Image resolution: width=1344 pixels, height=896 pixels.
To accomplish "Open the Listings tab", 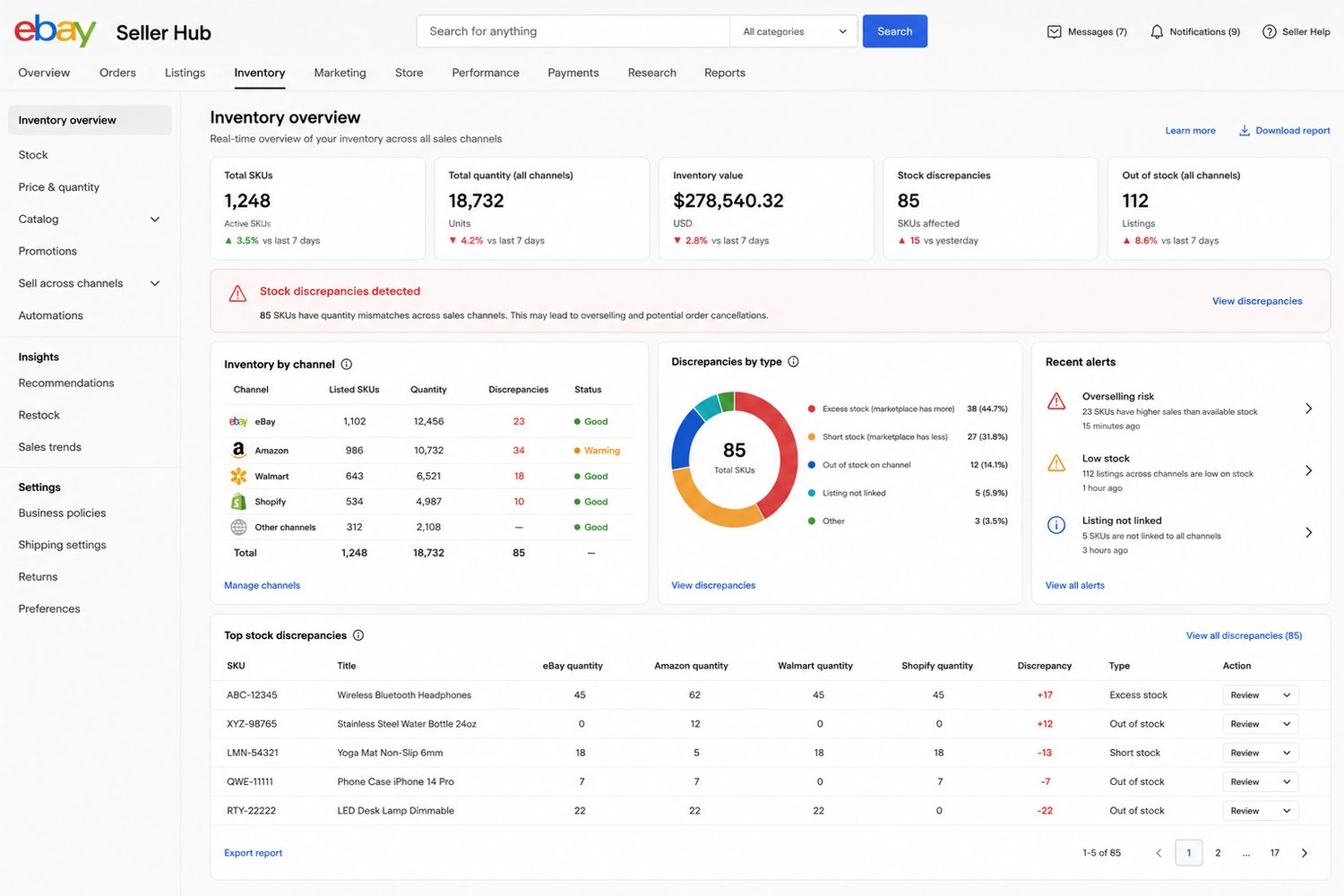I will [x=185, y=73].
